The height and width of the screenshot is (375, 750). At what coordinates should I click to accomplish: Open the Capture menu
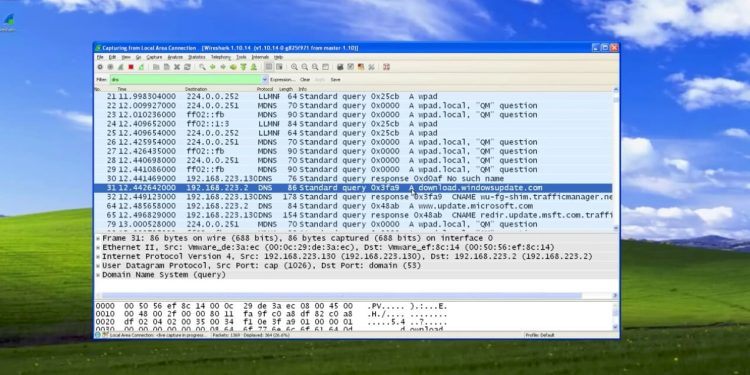click(154, 57)
